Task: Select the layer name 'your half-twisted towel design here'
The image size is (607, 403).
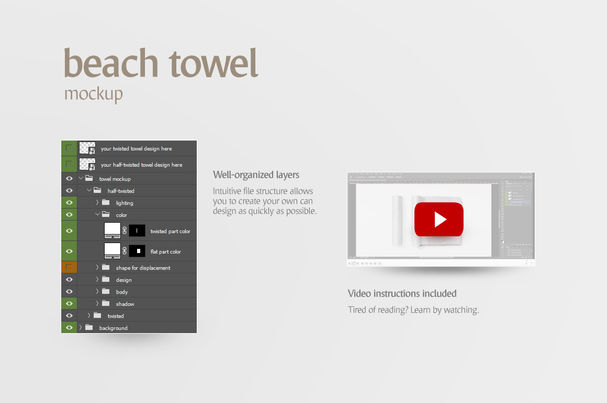Action: pos(141,165)
